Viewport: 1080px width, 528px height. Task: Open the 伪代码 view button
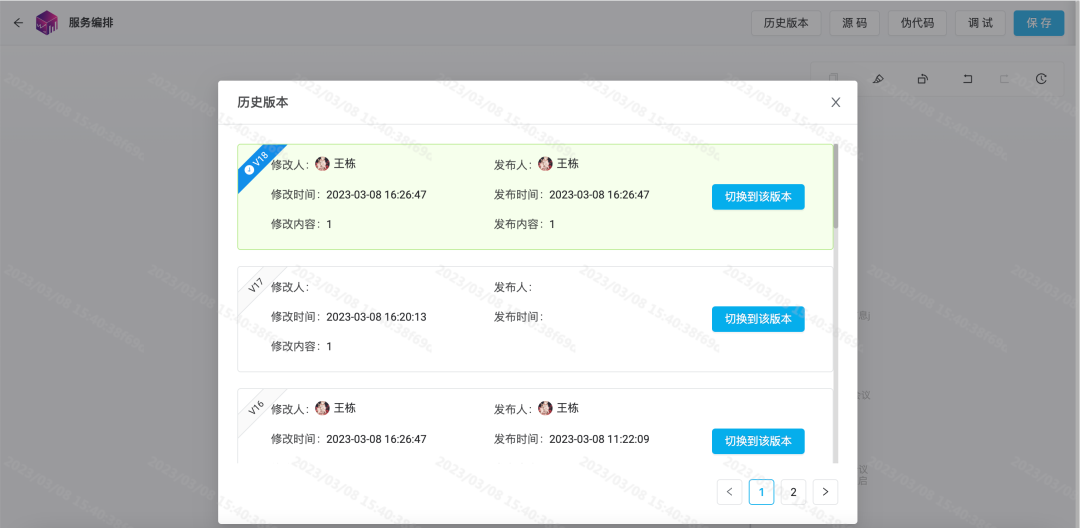coord(917,23)
